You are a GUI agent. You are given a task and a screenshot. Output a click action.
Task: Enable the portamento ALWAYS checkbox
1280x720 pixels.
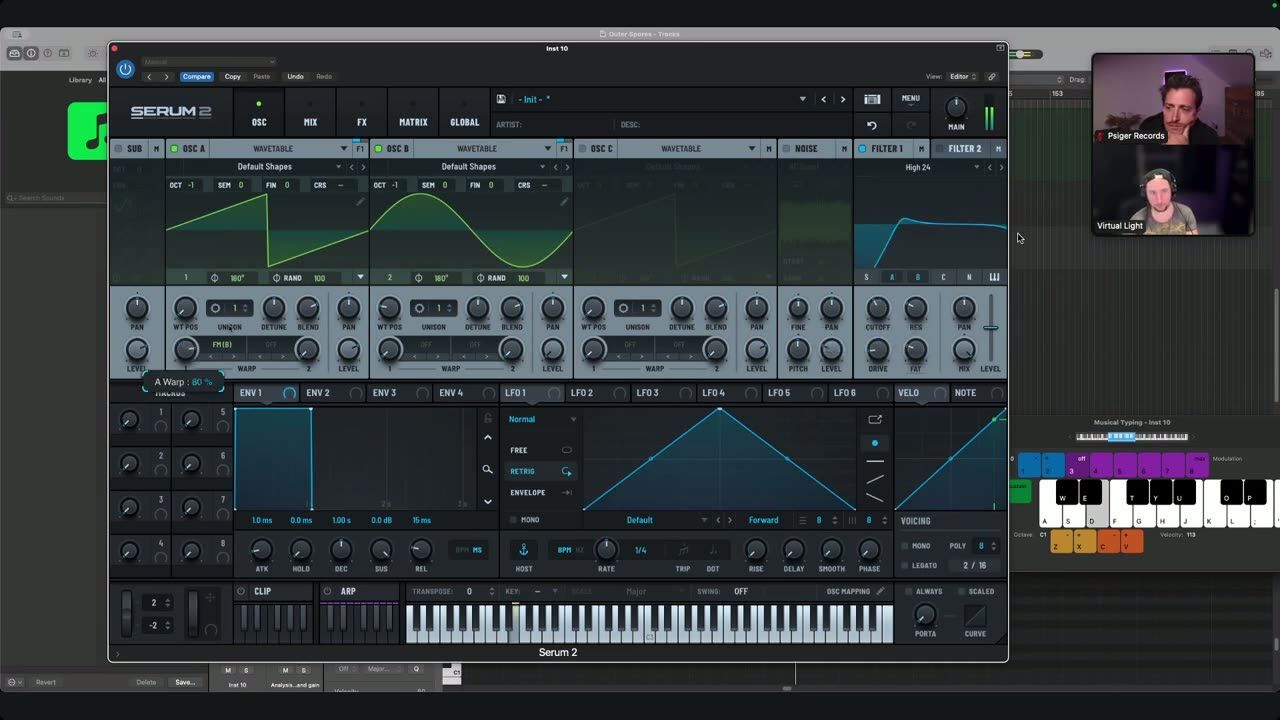[908, 591]
